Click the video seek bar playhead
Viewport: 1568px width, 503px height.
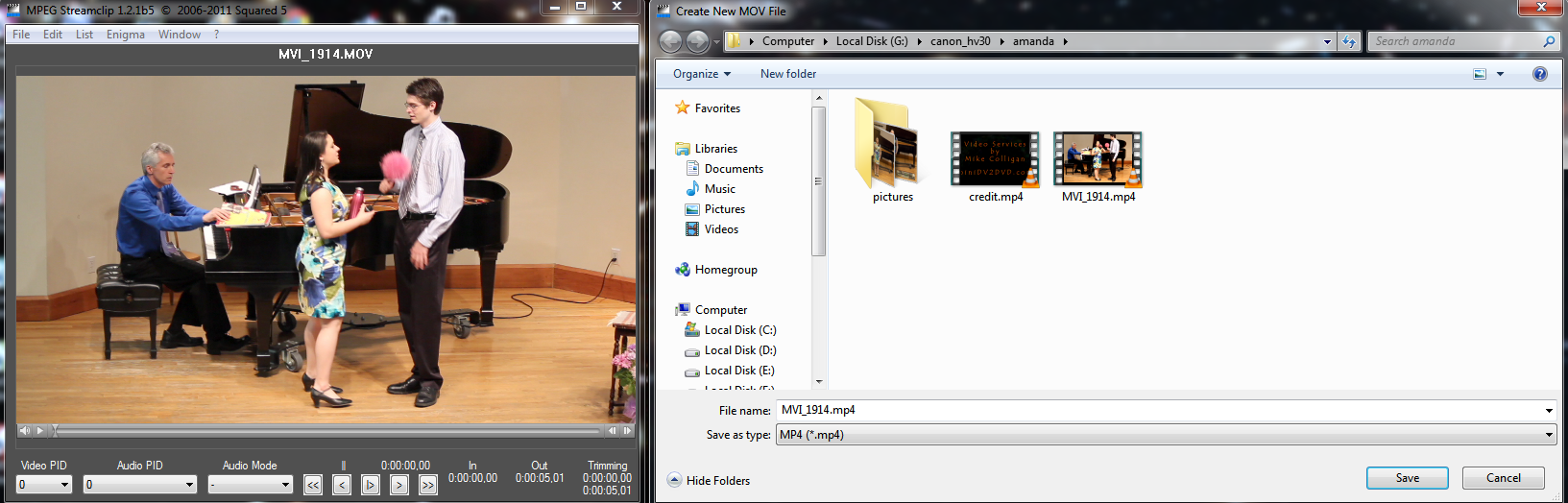55,430
